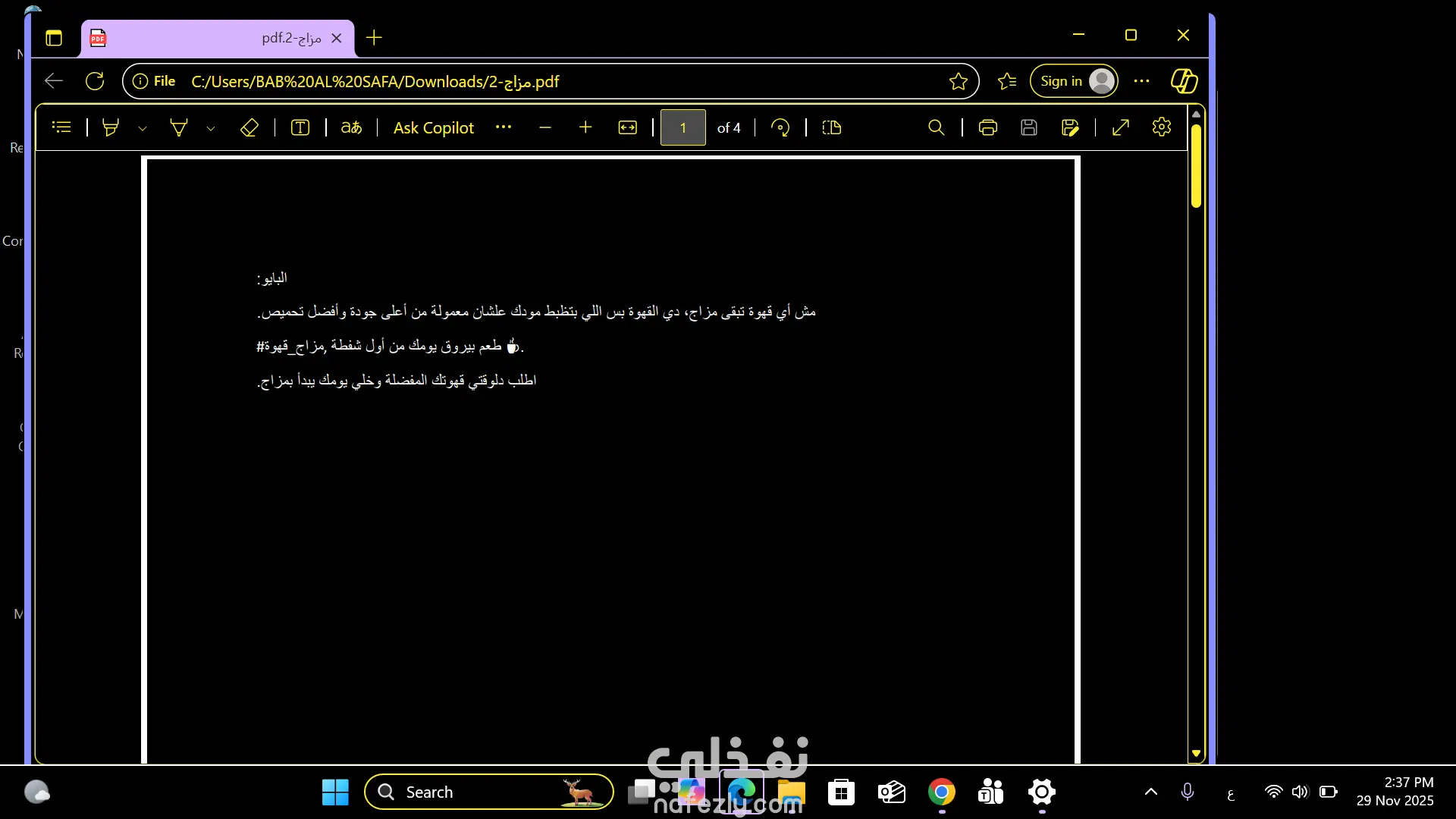Select the Highlight tool
Screen dimensions: 1456x819
(x=111, y=127)
